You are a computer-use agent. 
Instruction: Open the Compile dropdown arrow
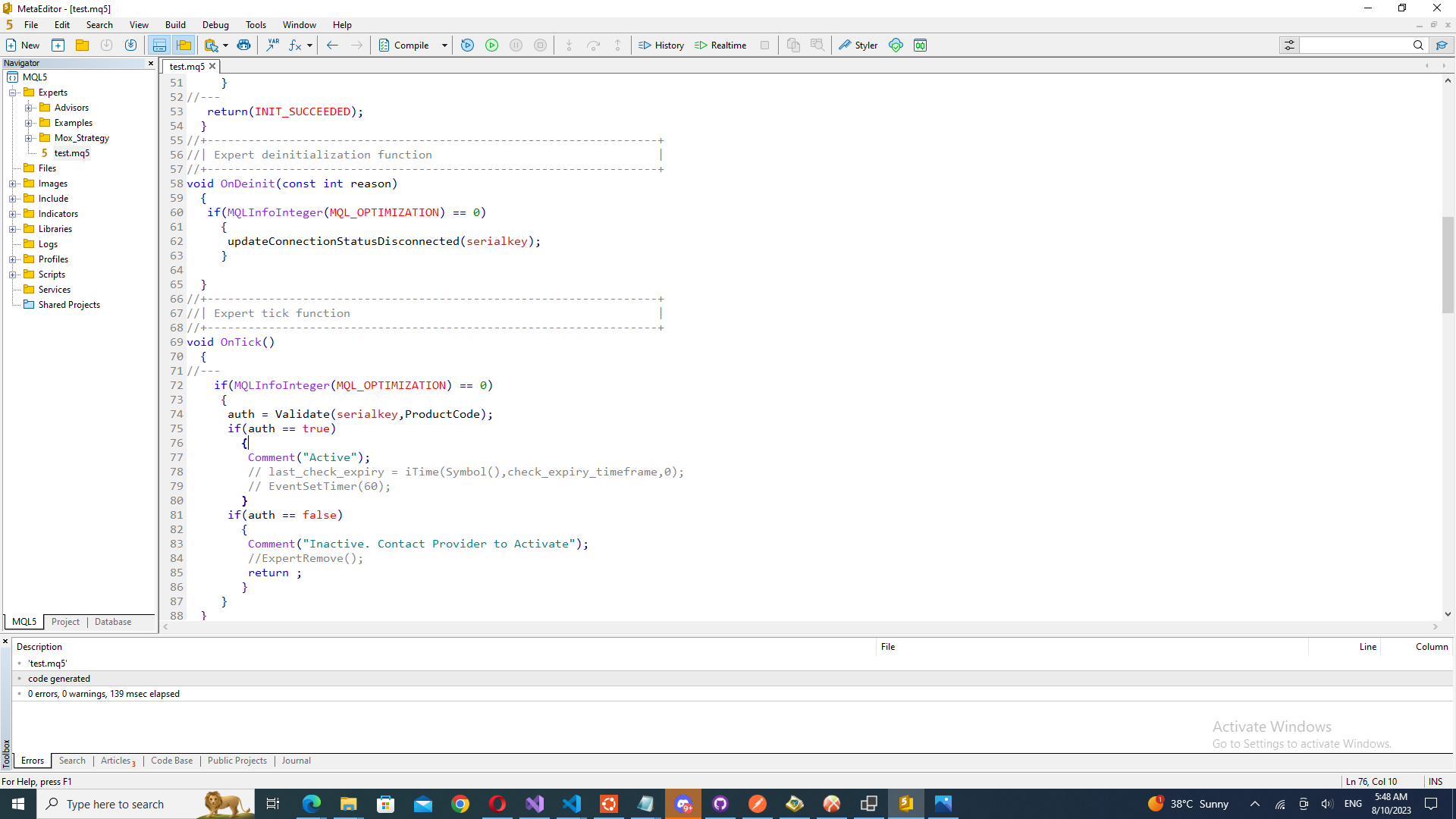tap(444, 45)
